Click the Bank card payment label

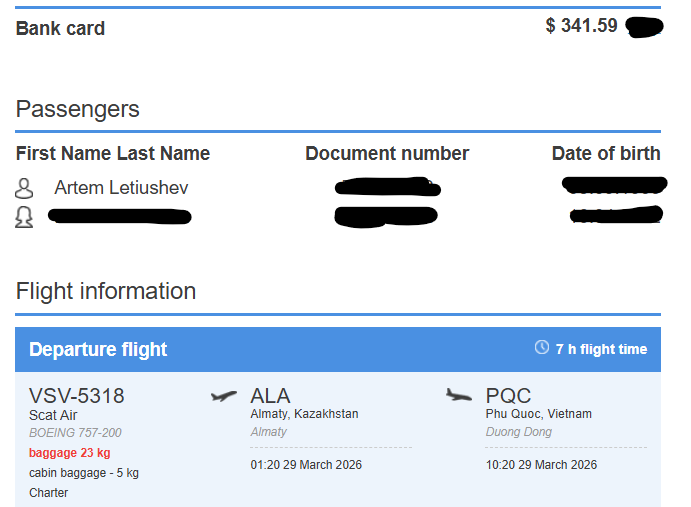click(x=60, y=29)
